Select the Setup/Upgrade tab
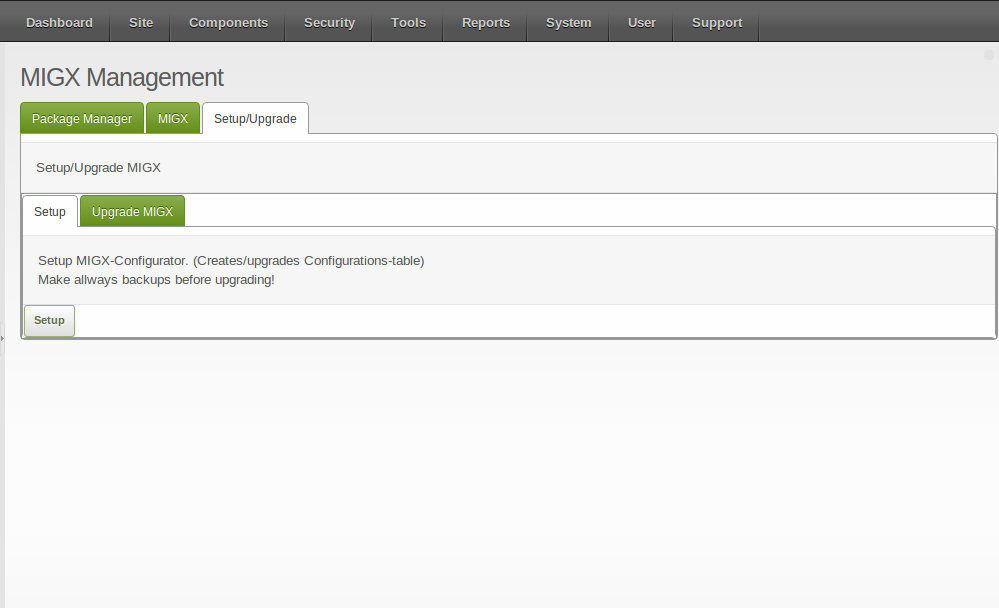Viewport: 999px width, 608px height. tap(255, 119)
